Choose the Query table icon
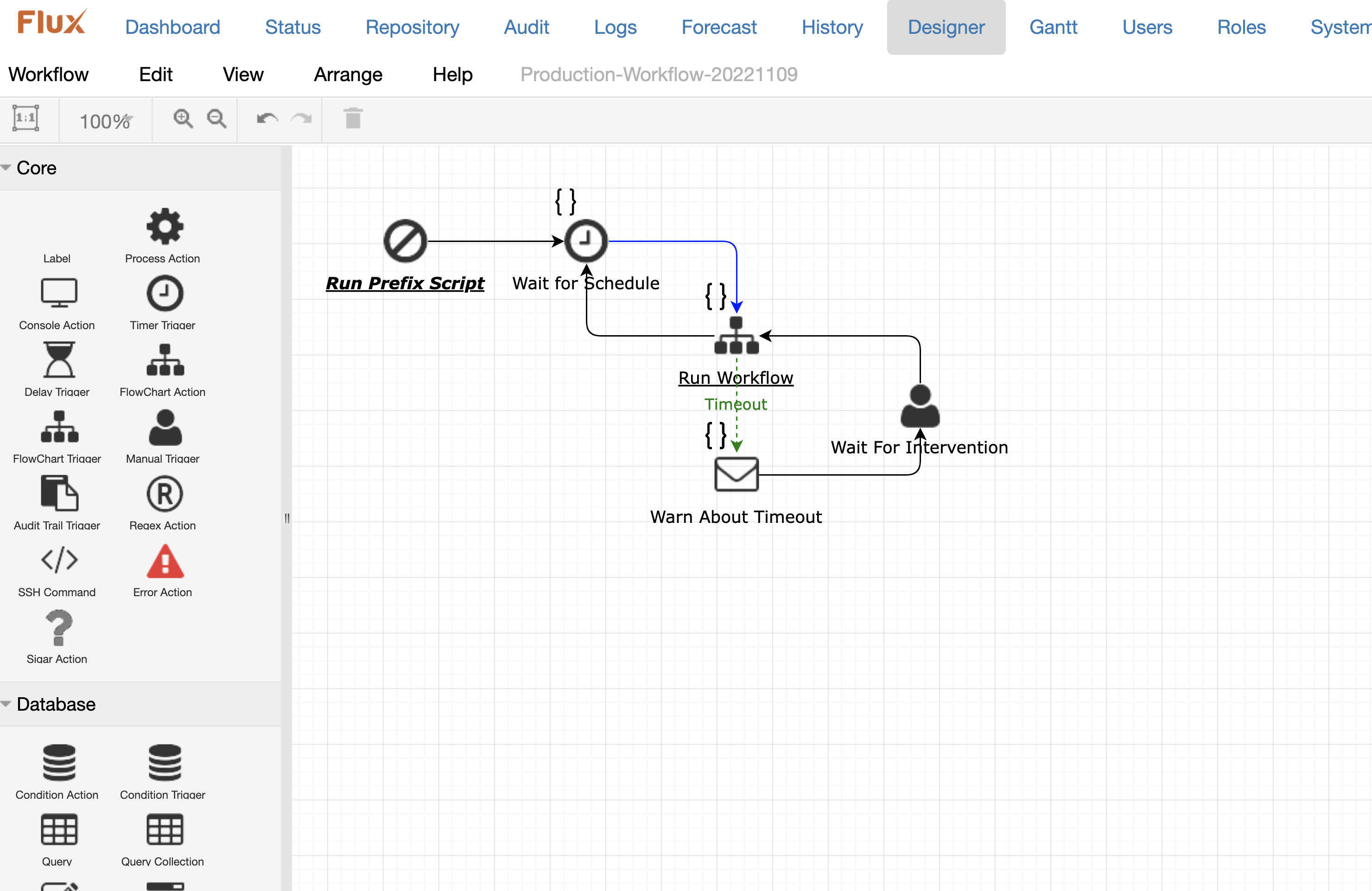 click(59, 829)
